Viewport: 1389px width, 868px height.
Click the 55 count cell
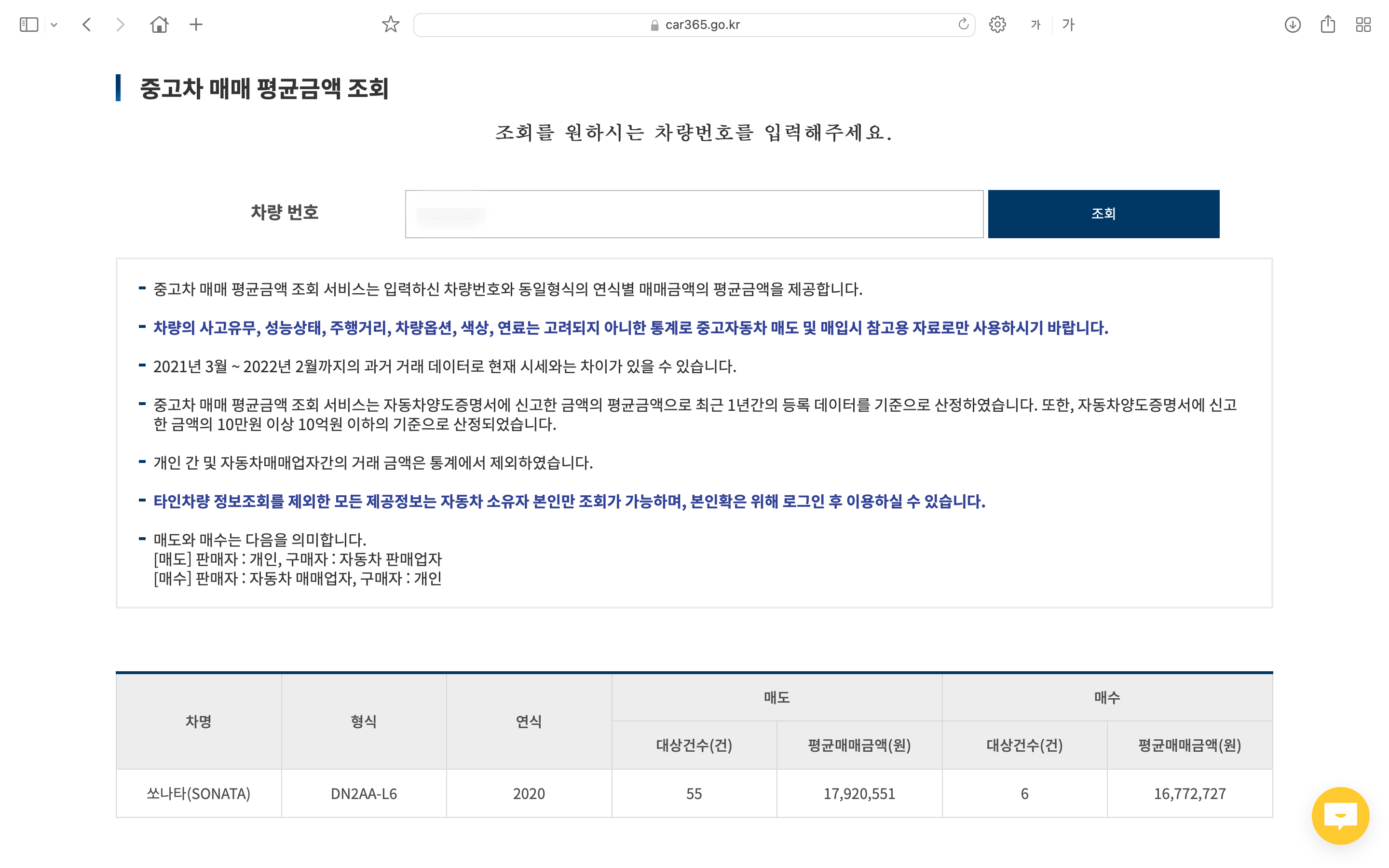(x=694, y=793)
